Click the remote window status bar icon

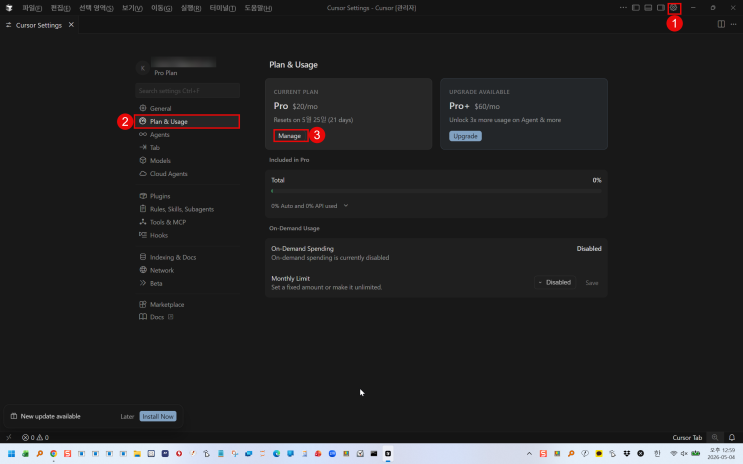[9, 437]
